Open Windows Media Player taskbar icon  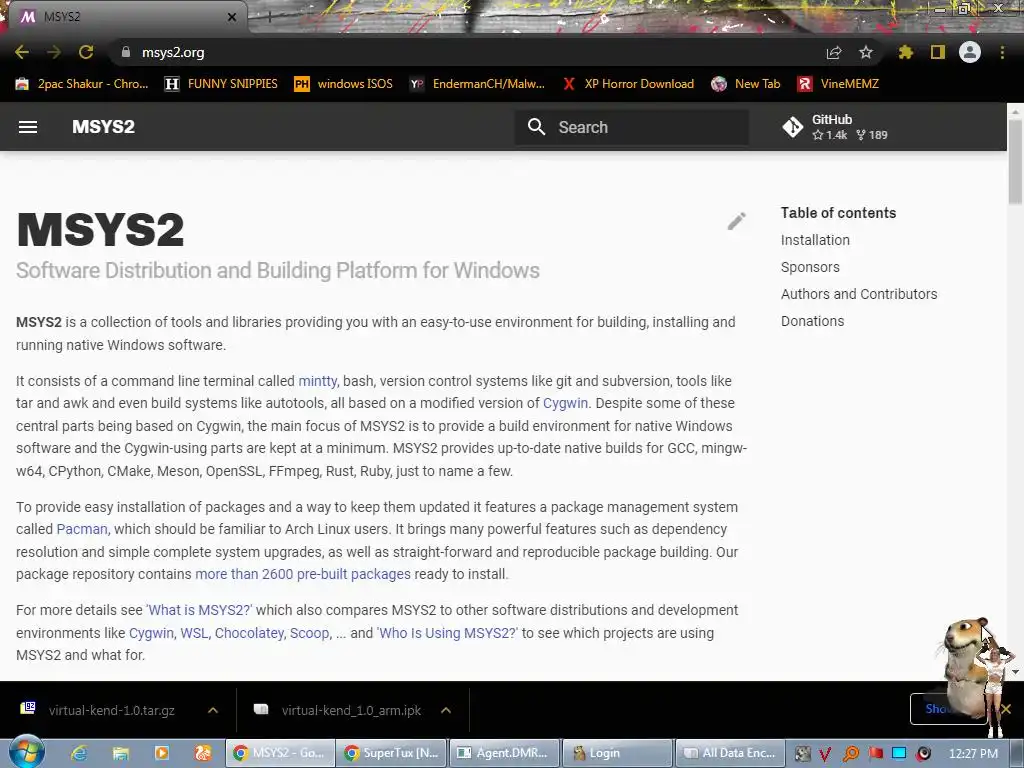click(161, 753)
